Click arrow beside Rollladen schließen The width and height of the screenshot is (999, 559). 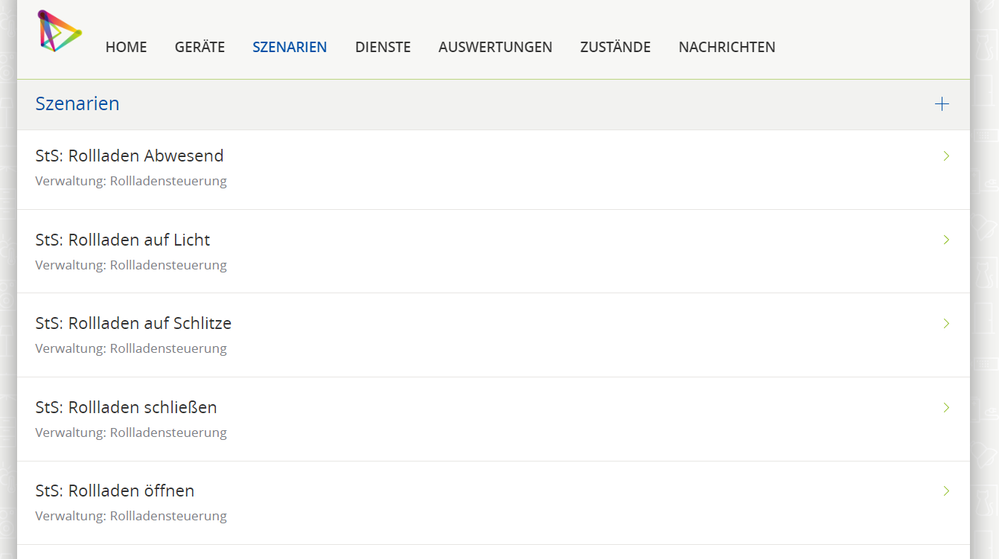pyautogui.click(x=946, y=408)
